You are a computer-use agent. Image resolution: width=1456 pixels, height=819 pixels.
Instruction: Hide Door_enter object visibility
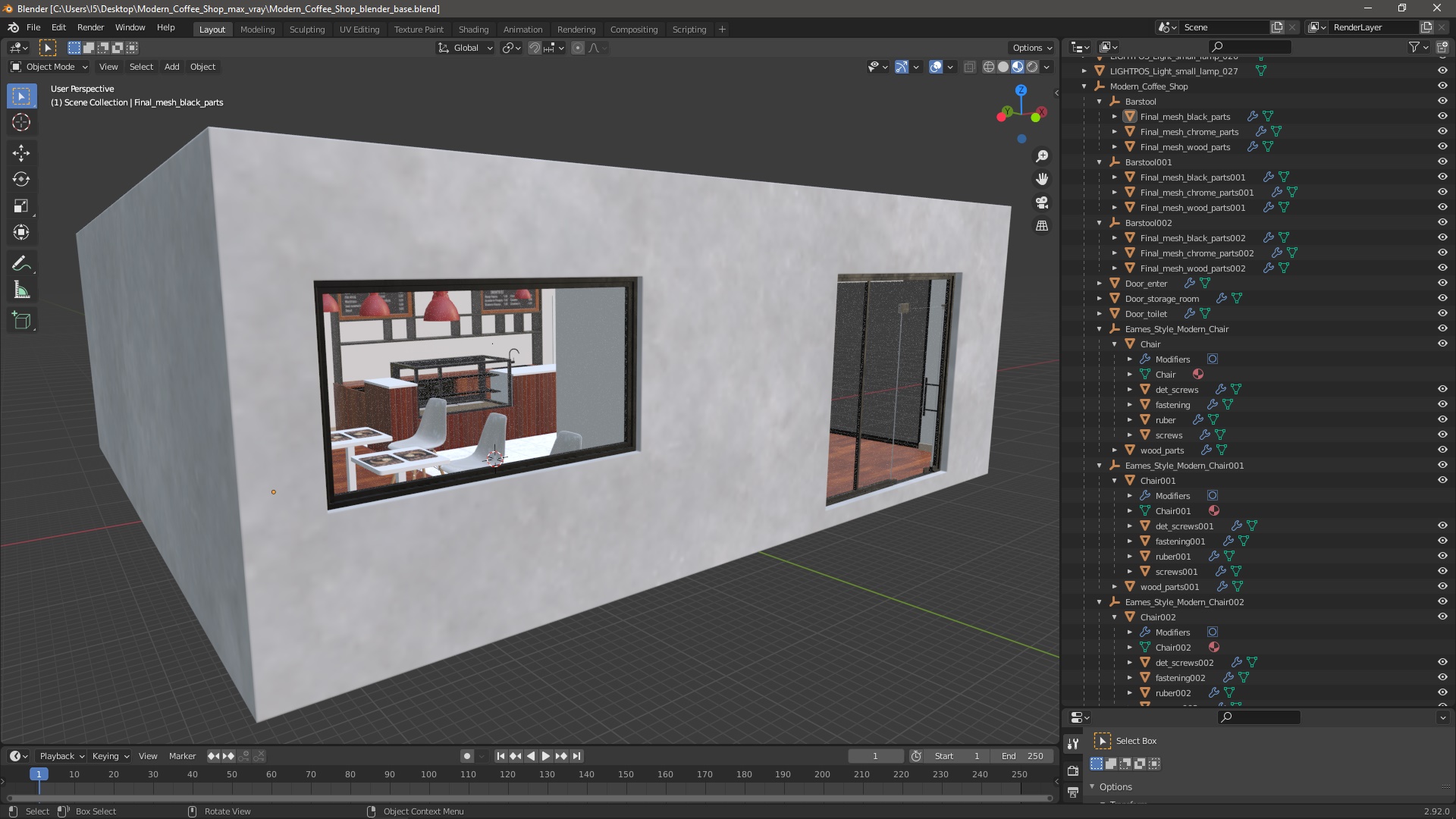[x=1442, y=283]
